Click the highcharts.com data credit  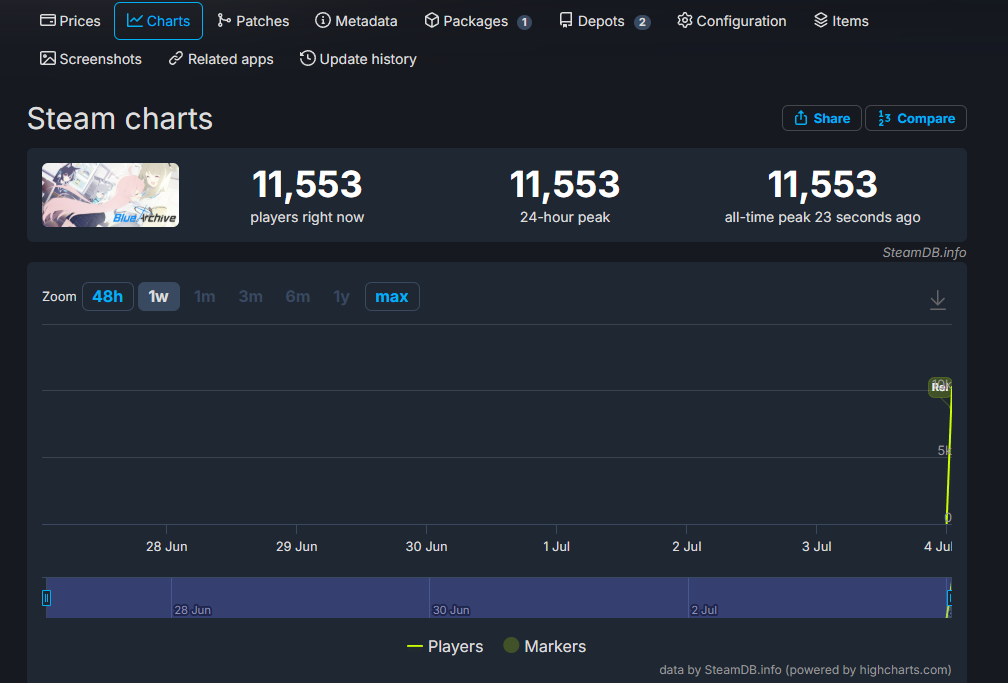click(x=805, y=669)
